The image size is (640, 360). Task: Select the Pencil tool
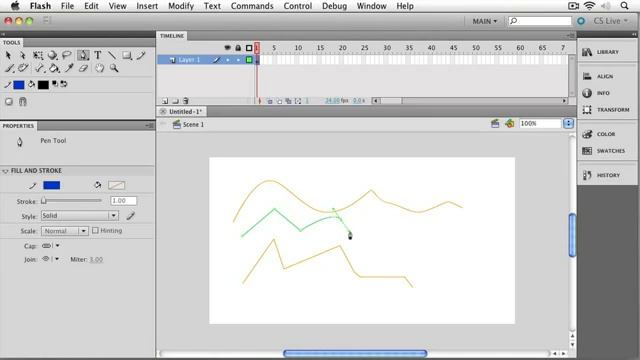[141, 55]
